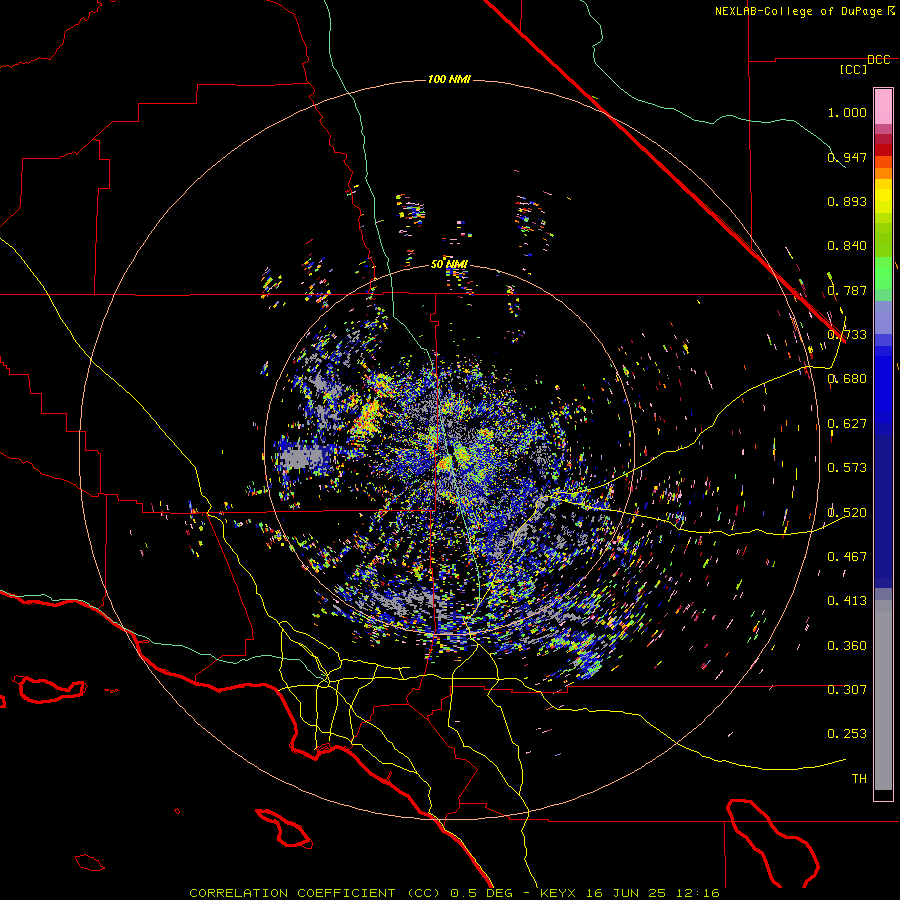Click the 100 NMI range ring label
900x900 pixels.
[x=449, y=79]
